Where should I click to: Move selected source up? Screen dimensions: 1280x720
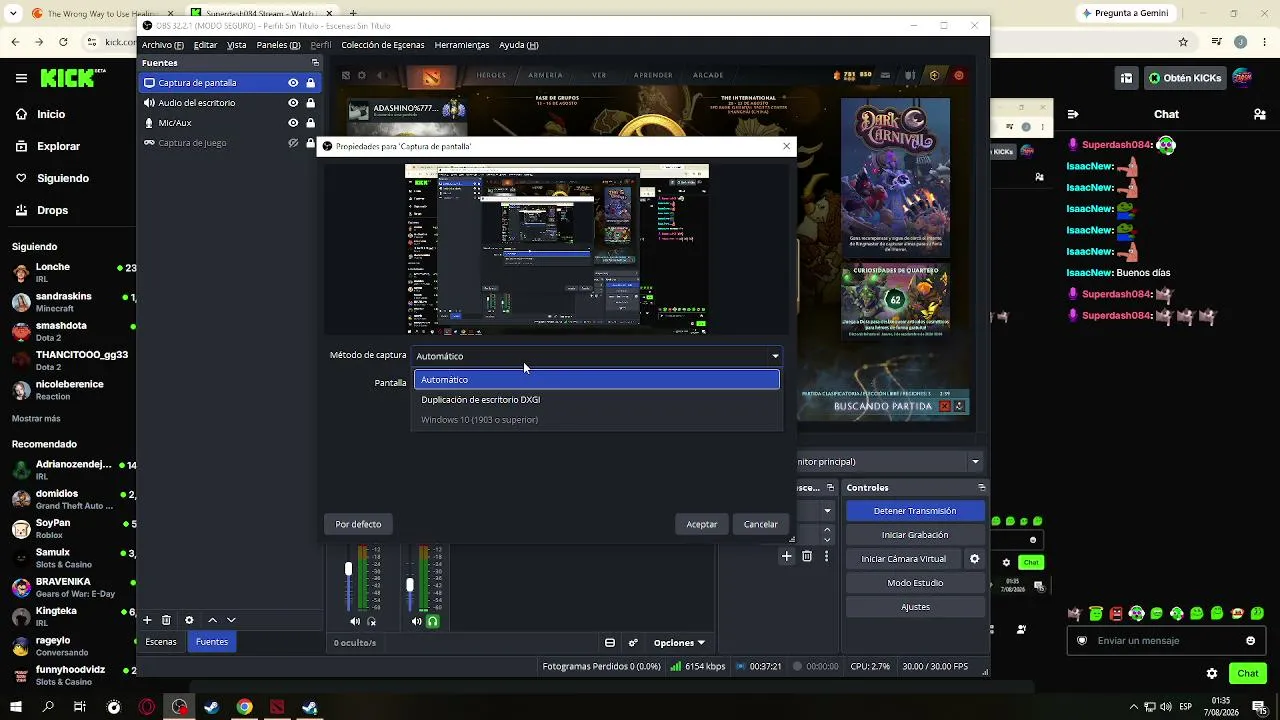coord(212,620)
